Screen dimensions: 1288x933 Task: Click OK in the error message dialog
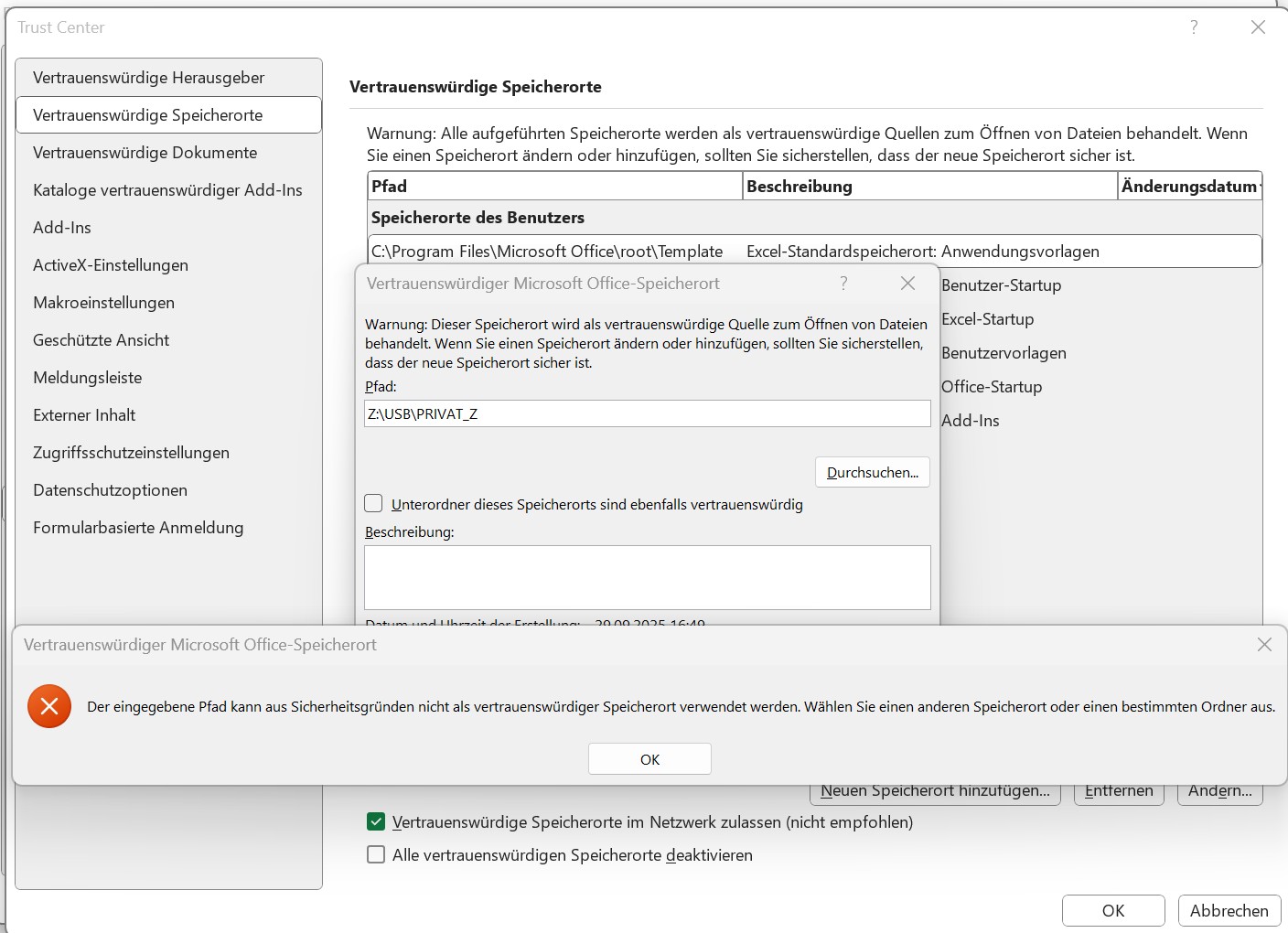649,759
